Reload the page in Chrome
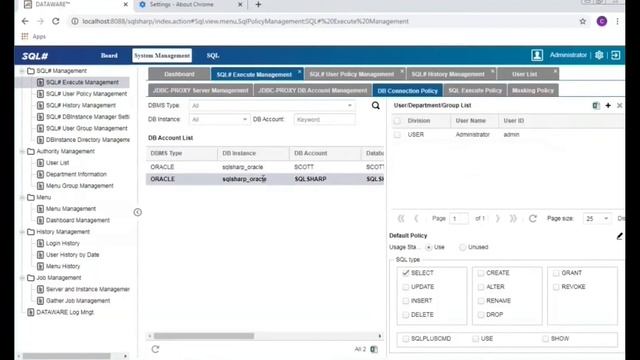This screenshot has width=640, height=360. coord(56,21)
